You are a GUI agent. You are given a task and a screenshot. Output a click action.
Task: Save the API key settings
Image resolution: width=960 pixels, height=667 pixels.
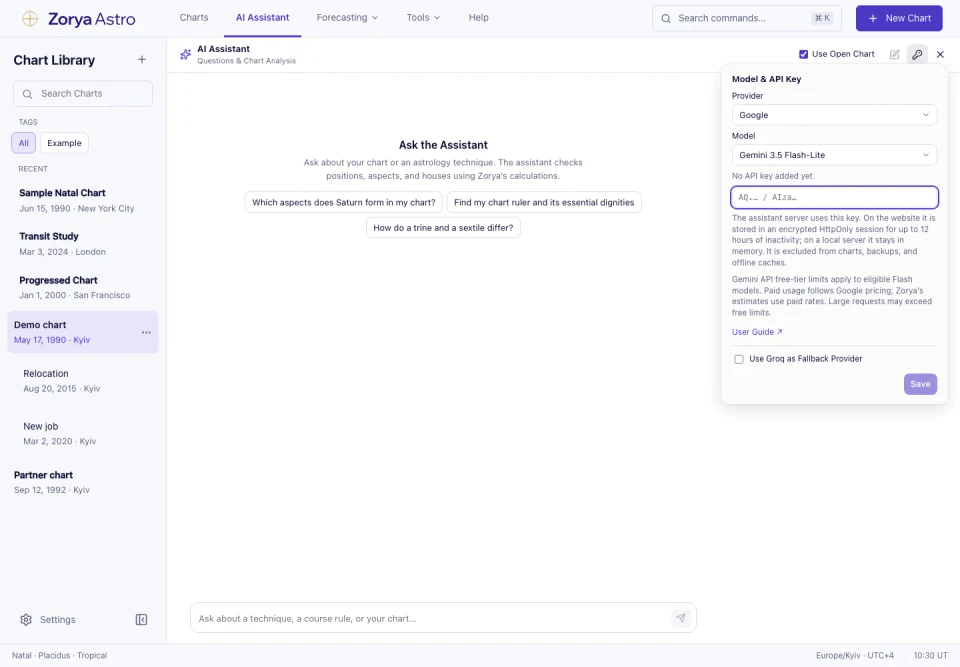click(920, 384)
